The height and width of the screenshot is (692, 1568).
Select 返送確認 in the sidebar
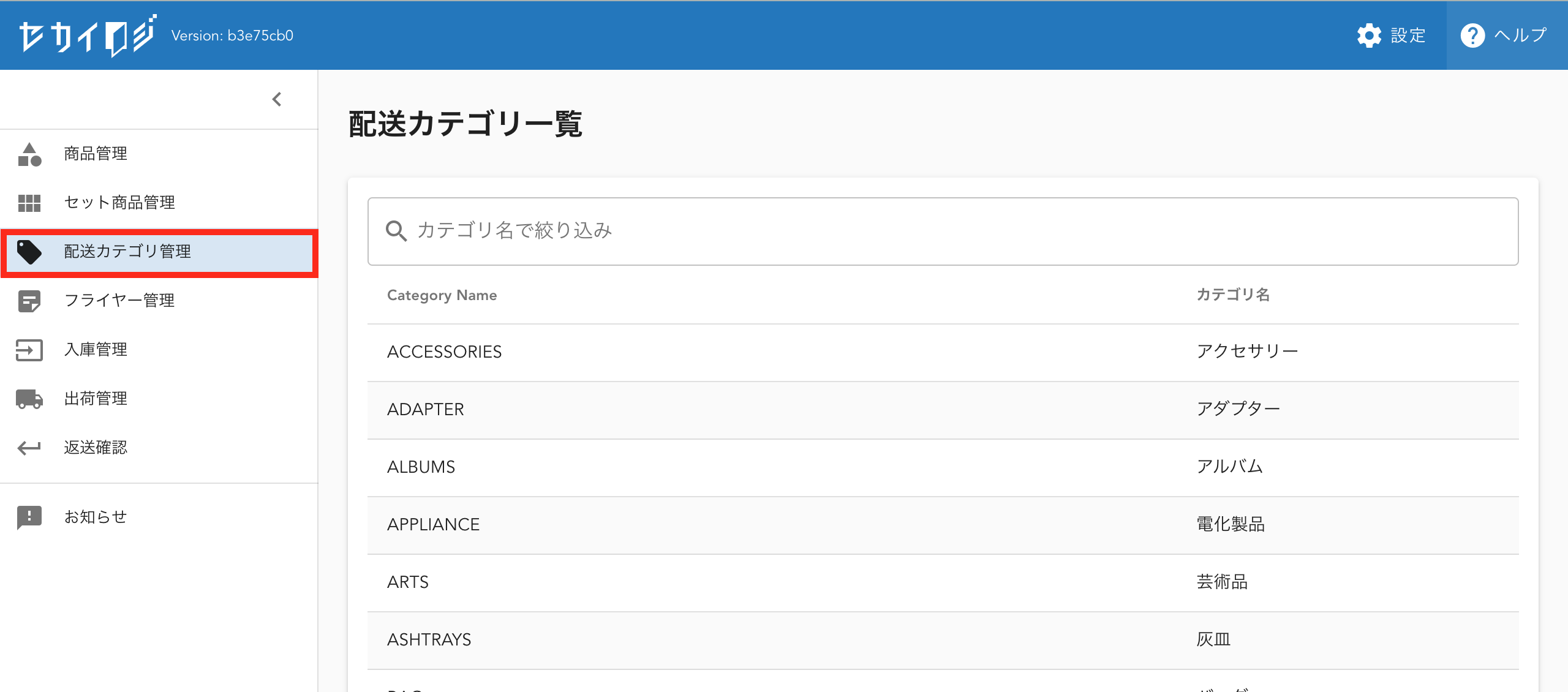click(x=96, y=448)
